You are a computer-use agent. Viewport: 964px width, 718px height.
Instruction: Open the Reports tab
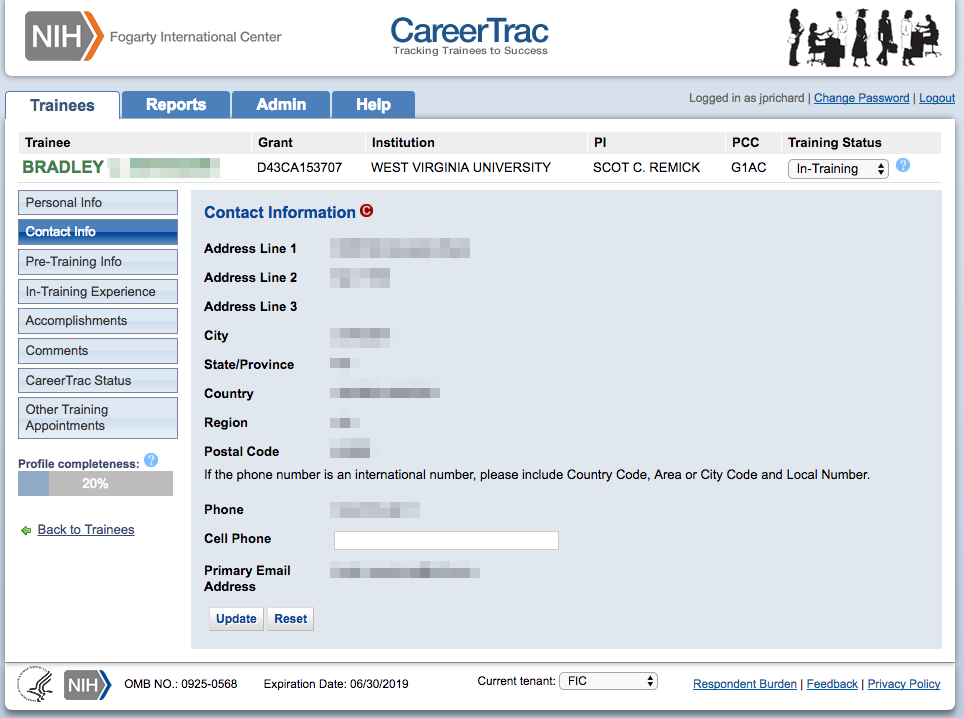[176, 105]
